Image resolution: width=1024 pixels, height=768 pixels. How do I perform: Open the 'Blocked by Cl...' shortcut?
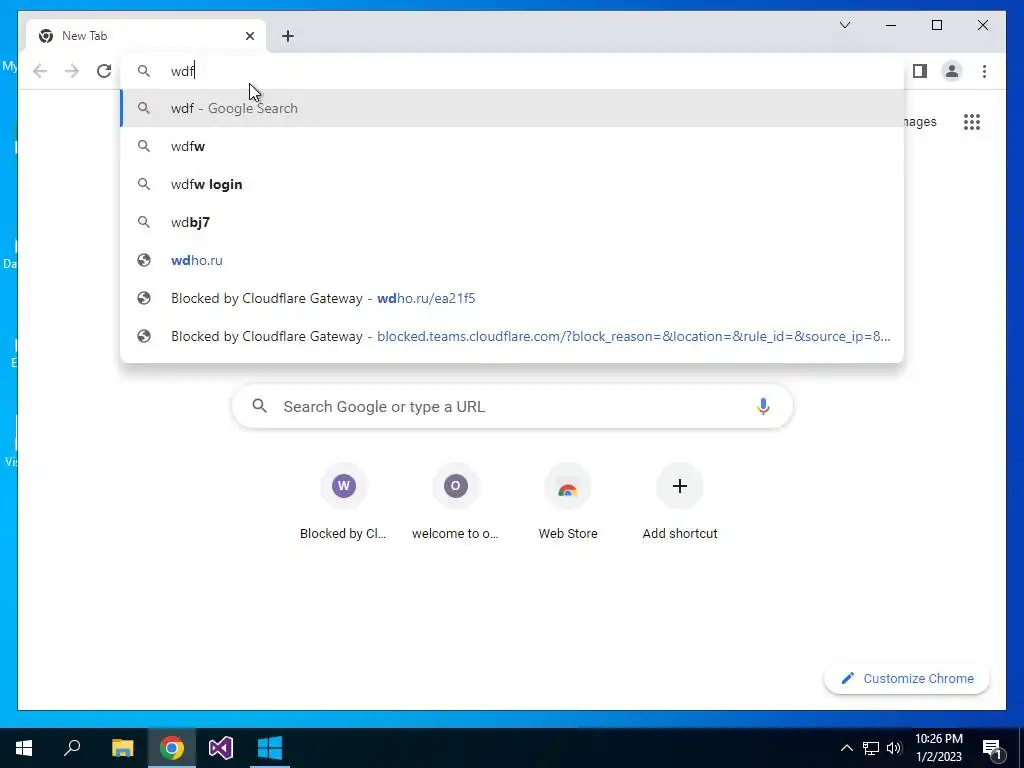[x=344, y=503]
